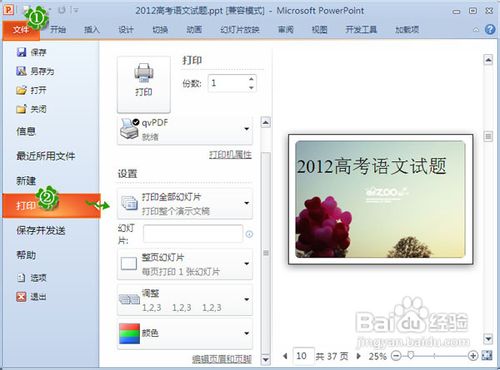Click the preview pane scroll down arrow
Image resolution: width=500 pixels, height=370 pixels.
click(x=488, y=339)
